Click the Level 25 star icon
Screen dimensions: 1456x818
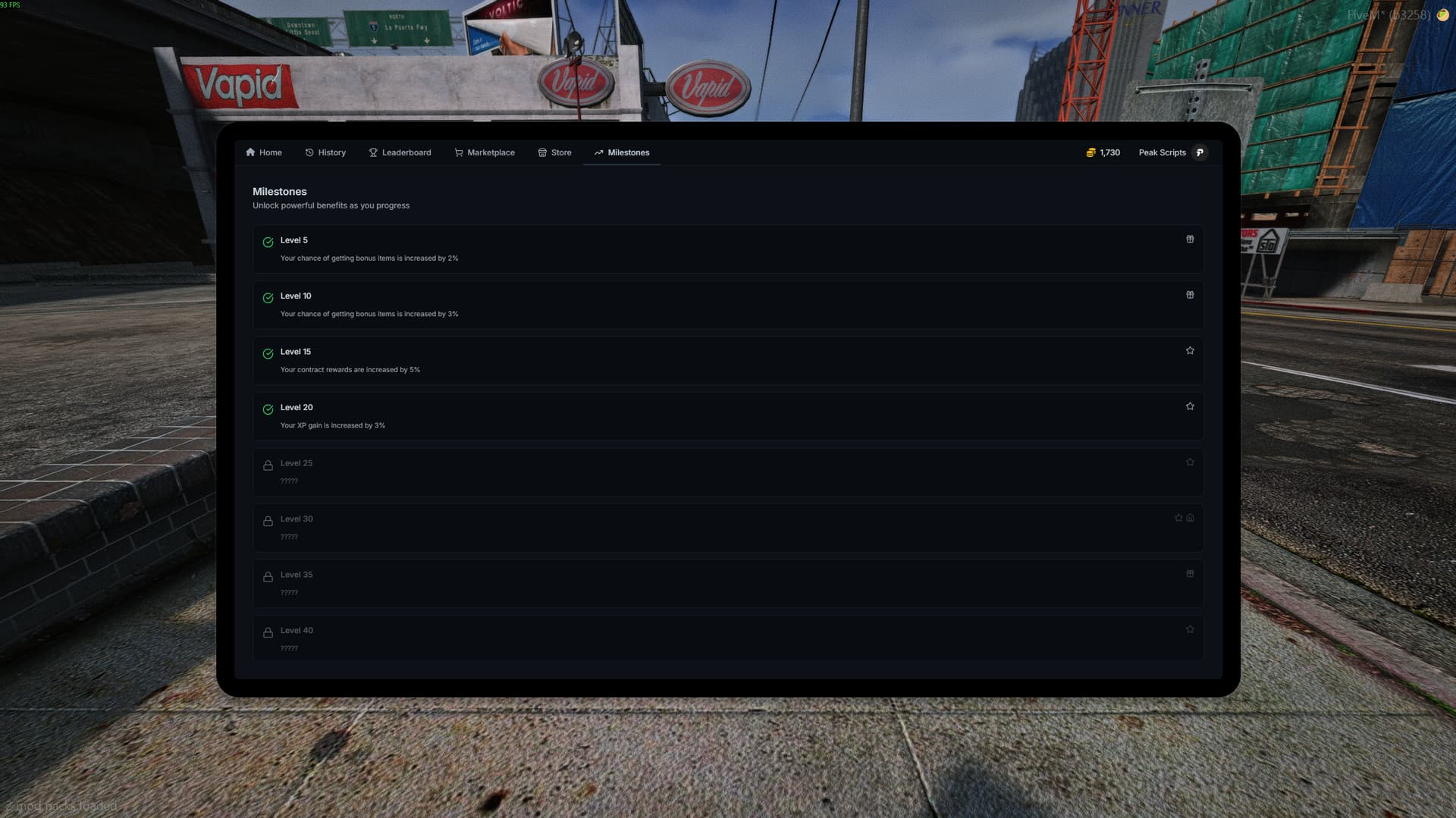click(x=1190, y=462)
